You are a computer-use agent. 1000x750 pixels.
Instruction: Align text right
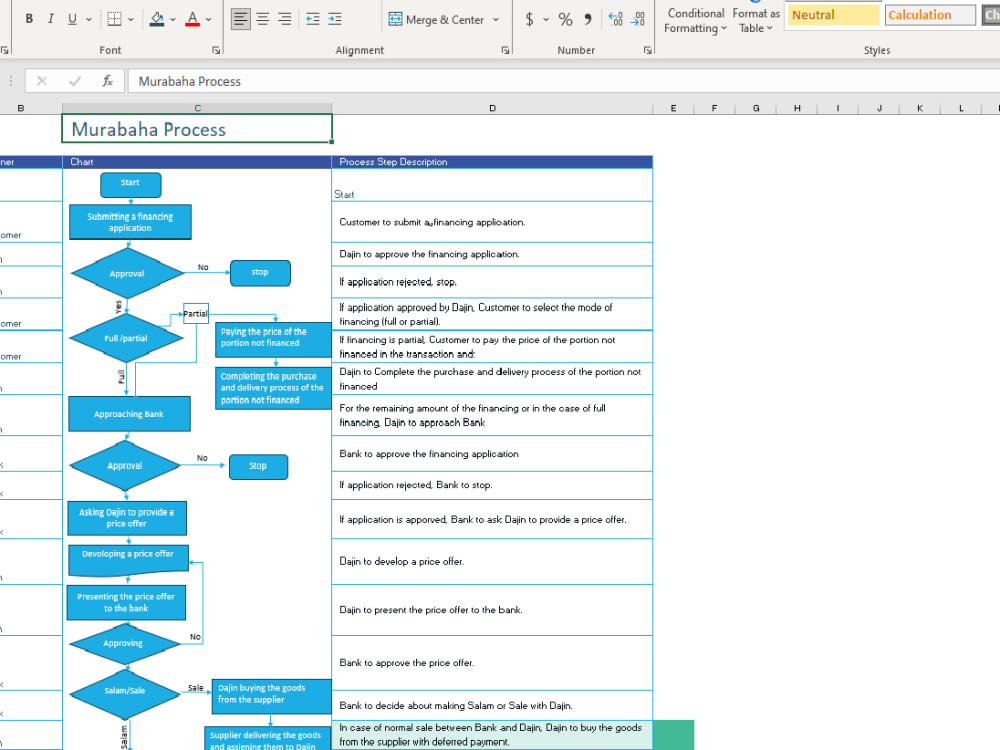[x=284, y=19]
